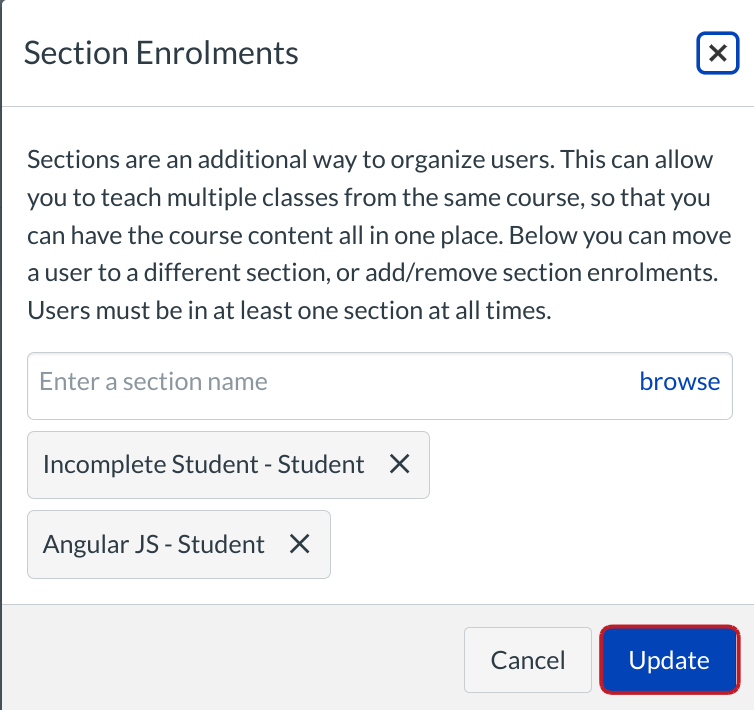Click the X icon beside Incomplete Student
754x710 pixels.
(399, 464)
